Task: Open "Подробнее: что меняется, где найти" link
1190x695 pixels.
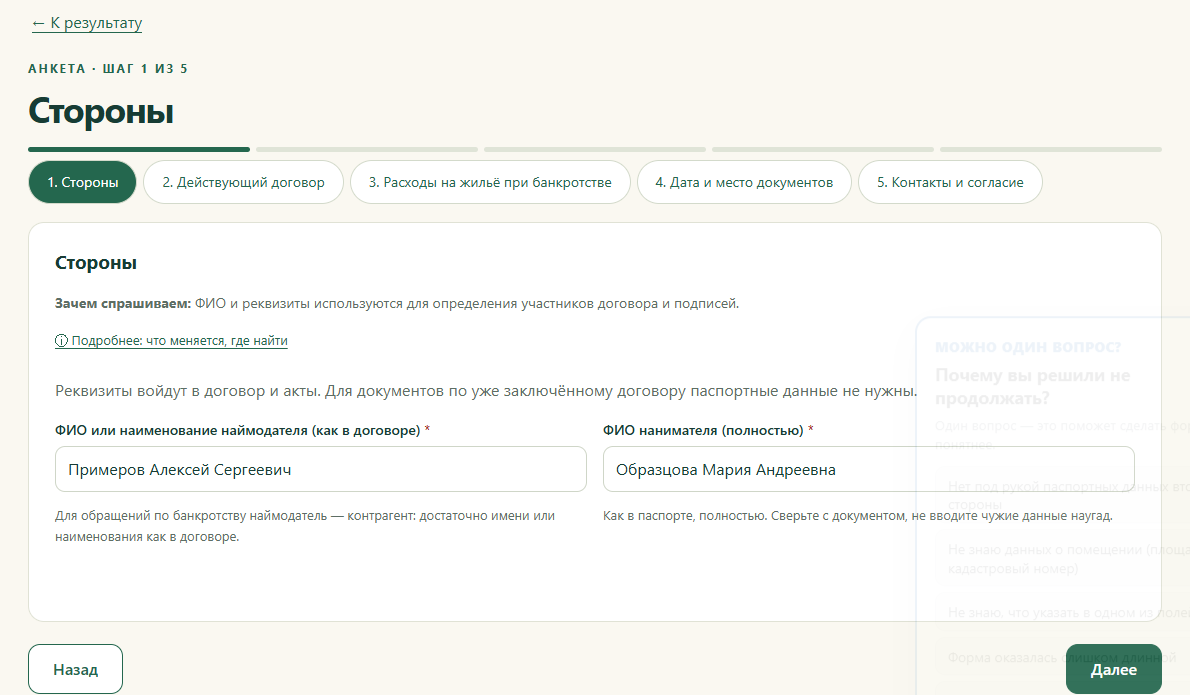Action: coord(172,341)
